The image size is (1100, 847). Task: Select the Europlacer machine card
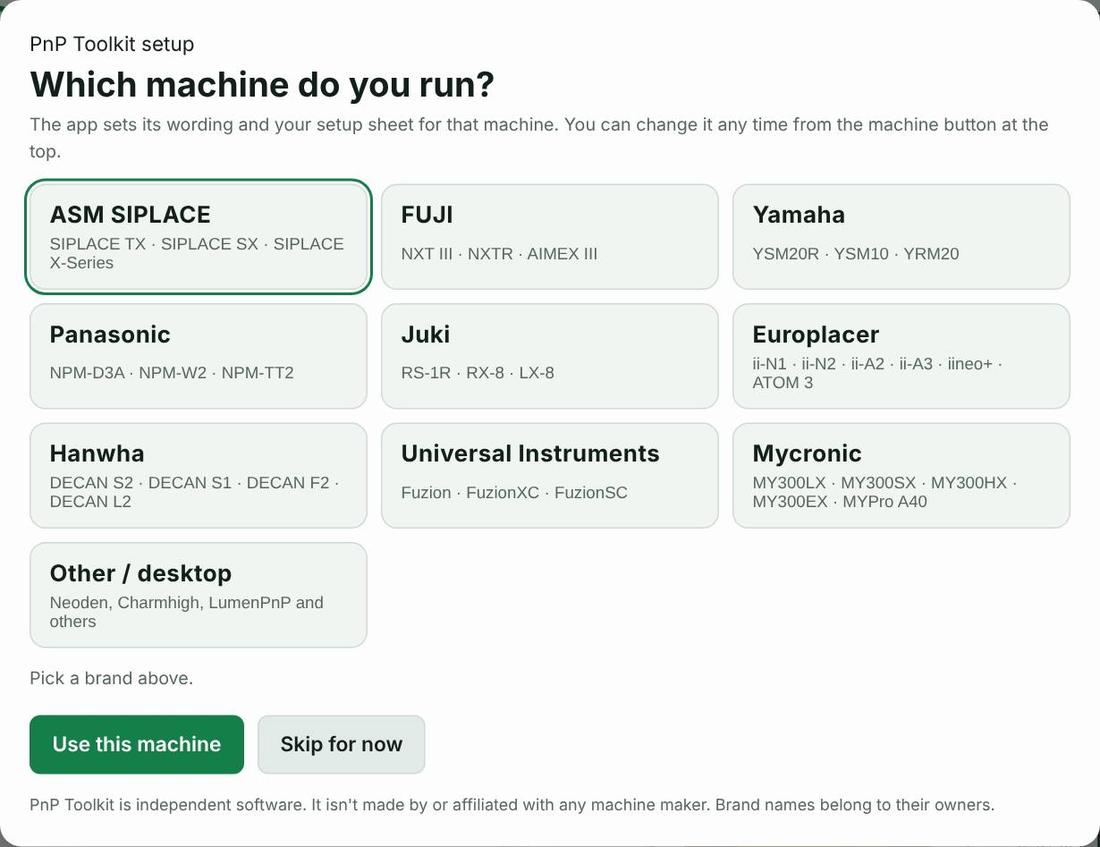tap(901, 356)
